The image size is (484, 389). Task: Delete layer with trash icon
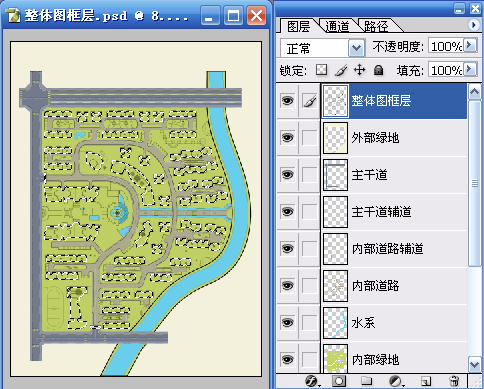[x=454, y=381]
